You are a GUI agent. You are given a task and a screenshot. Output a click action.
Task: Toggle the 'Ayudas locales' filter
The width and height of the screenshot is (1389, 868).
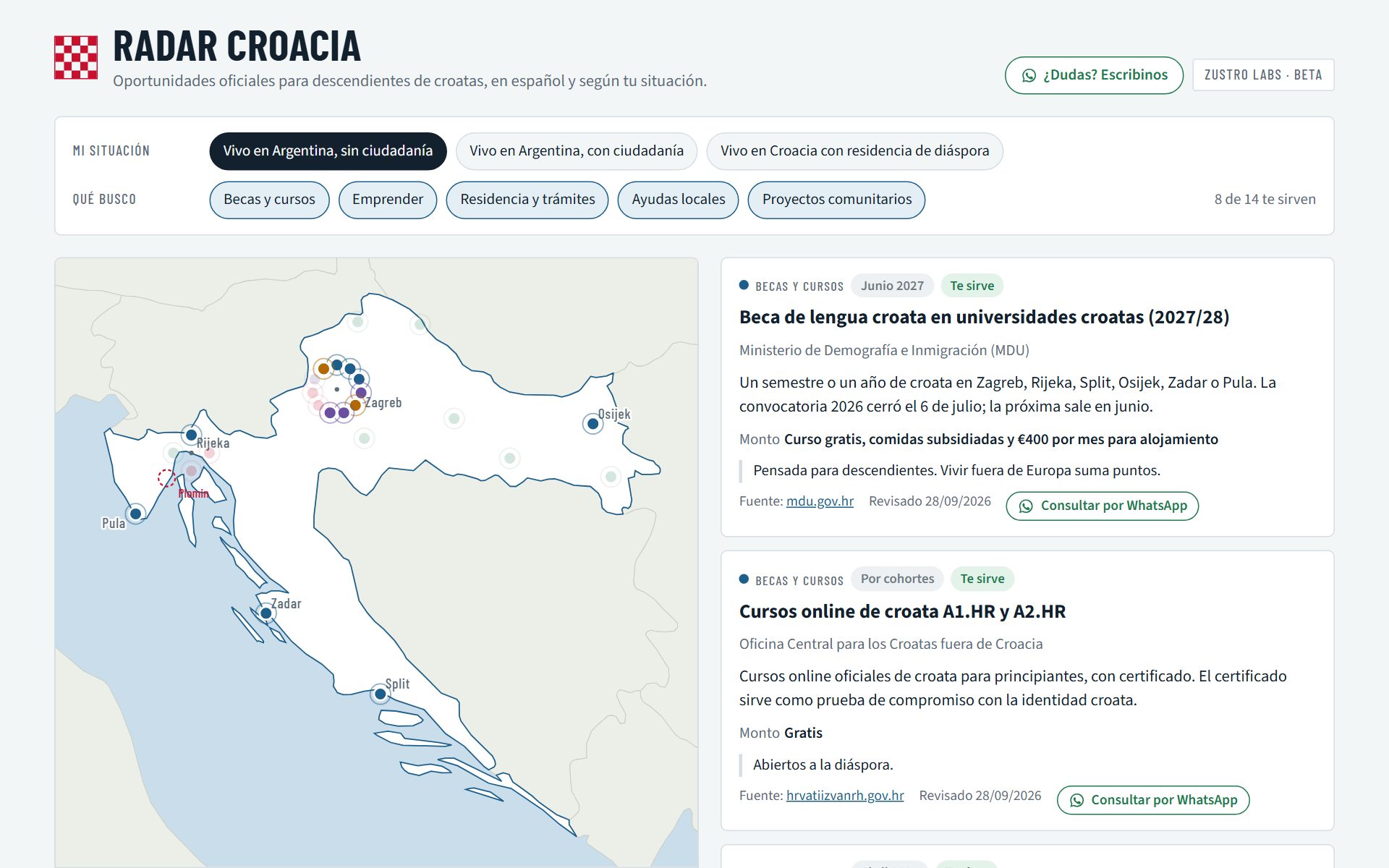(x=678, y=200)
